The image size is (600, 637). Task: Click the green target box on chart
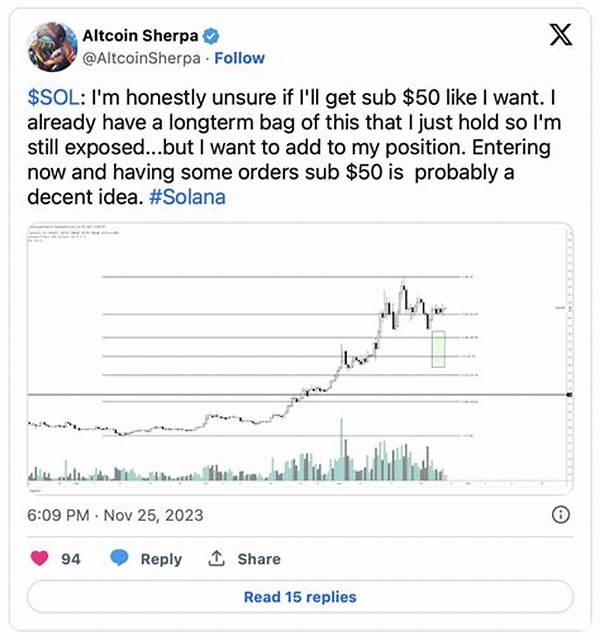pos(438,348)
